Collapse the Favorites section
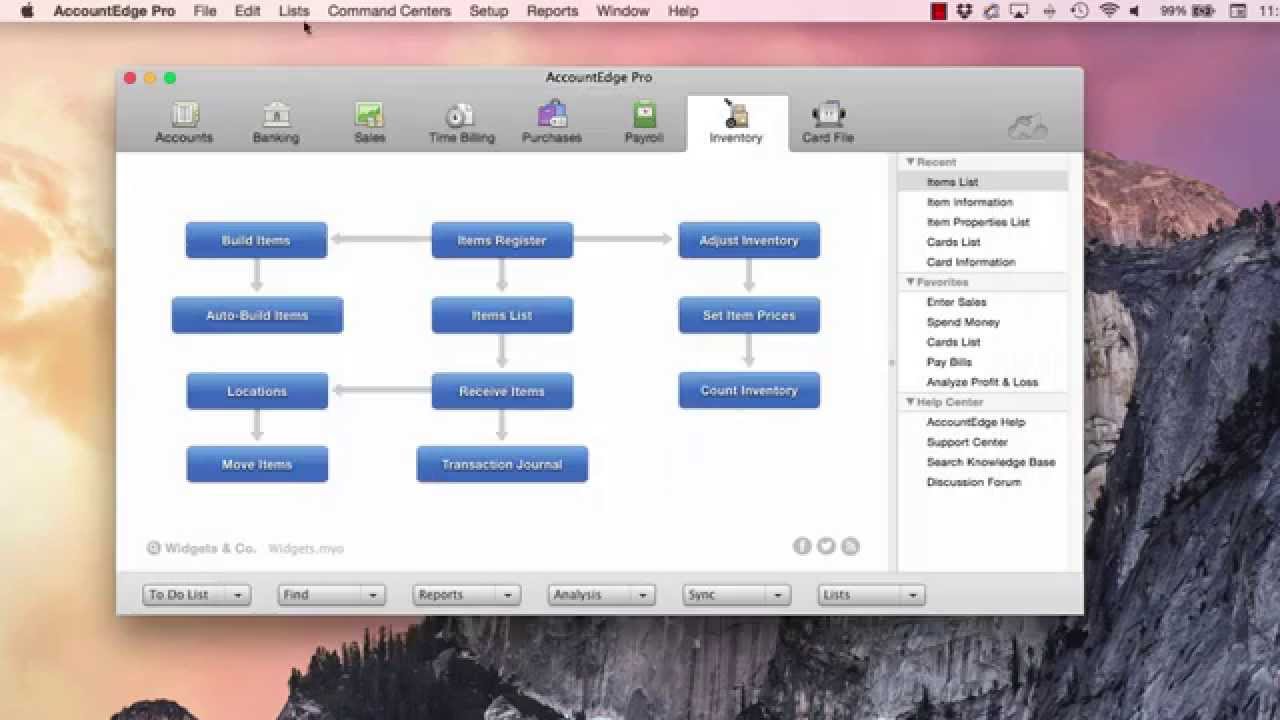1280x720 pixels. click(x=910, y=282)
